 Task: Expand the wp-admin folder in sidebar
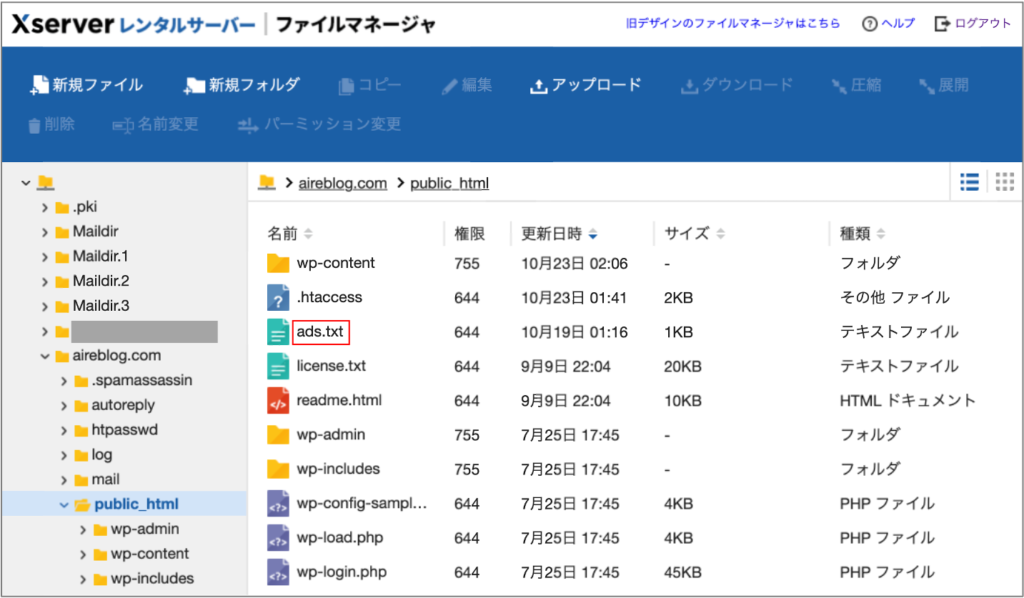point(85,529)
